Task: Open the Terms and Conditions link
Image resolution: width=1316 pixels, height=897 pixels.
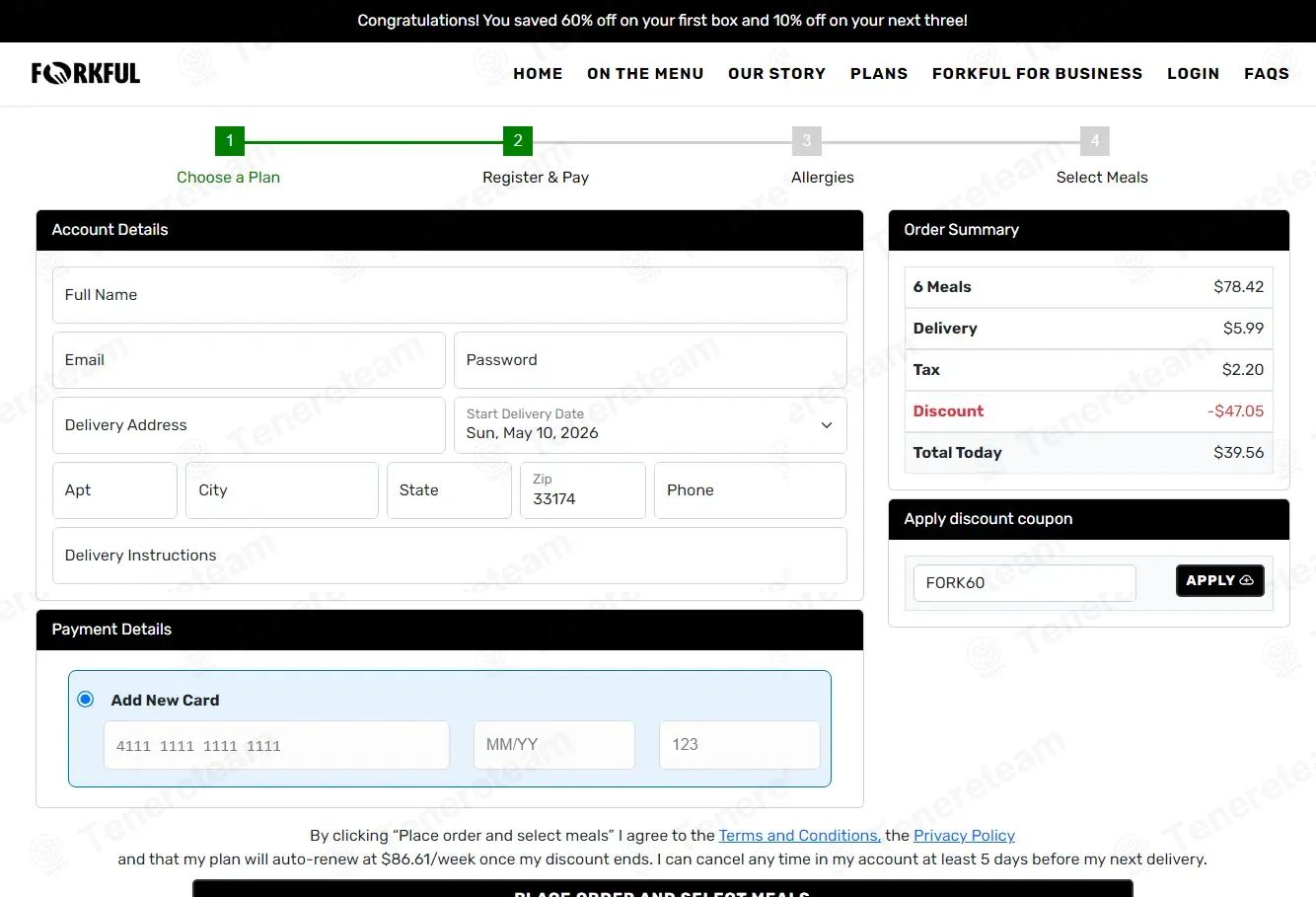Action: [800, 836]
